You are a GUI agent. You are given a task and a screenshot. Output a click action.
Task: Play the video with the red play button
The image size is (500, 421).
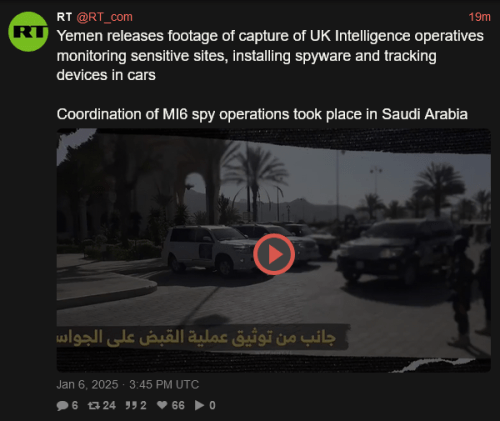tap(274, 254)
